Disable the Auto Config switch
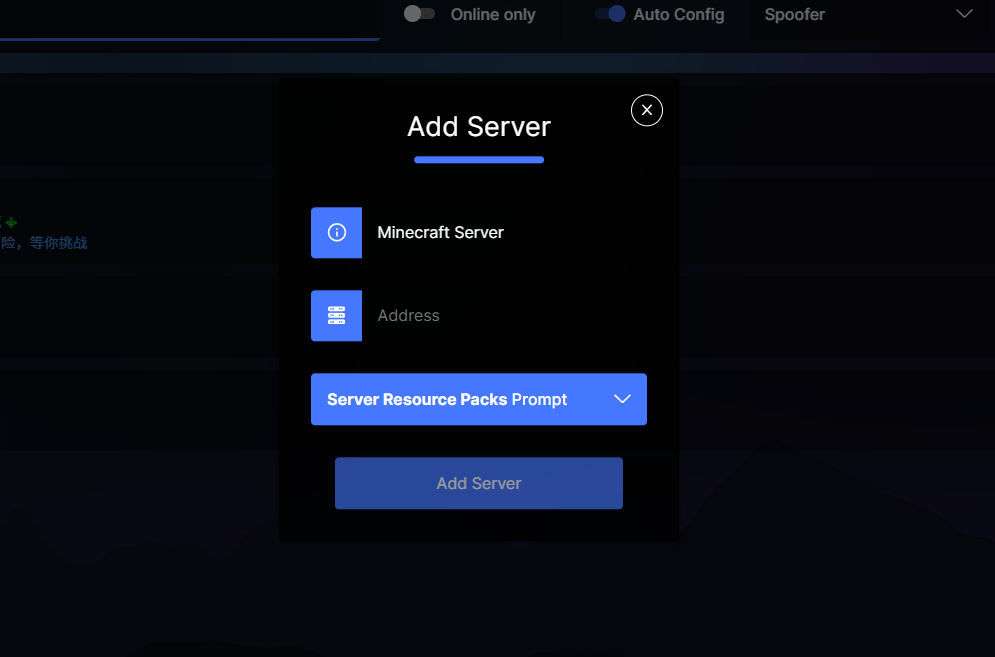Viewport: 995px width, 657px height. click(x=610, y=13)
